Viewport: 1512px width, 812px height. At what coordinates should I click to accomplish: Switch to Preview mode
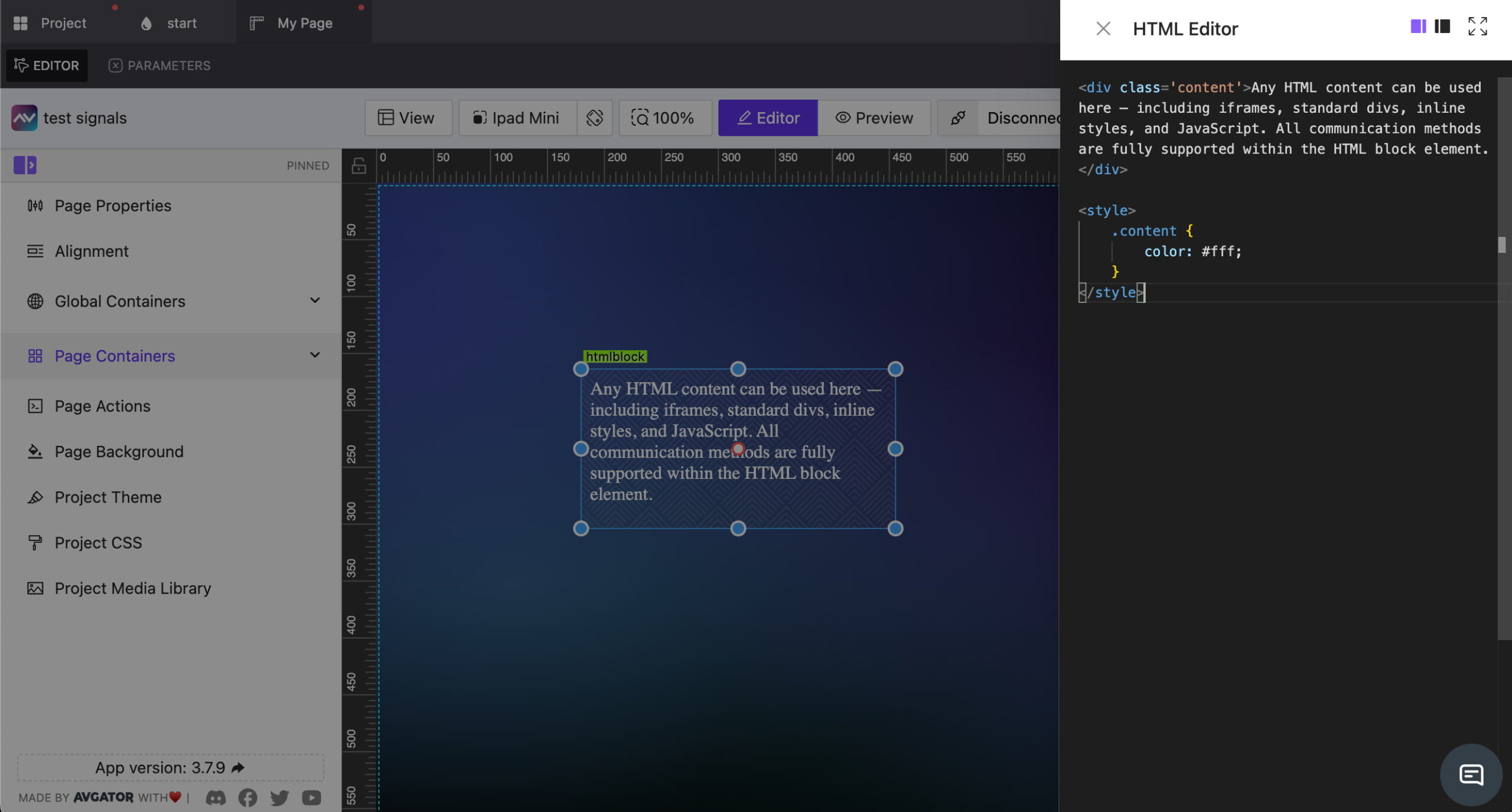click(874, 118)
